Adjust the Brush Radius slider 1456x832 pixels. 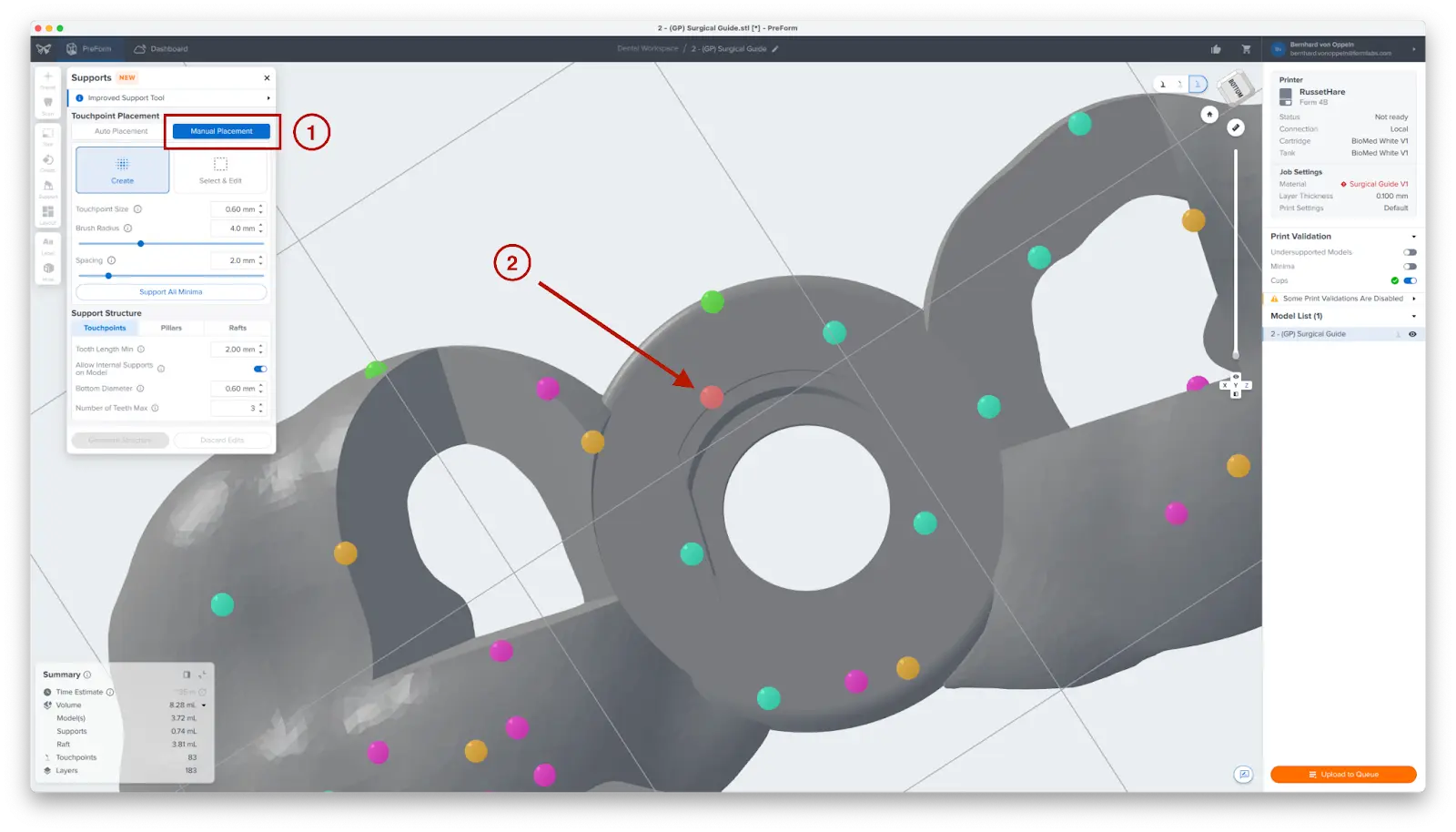click(141, 243)
